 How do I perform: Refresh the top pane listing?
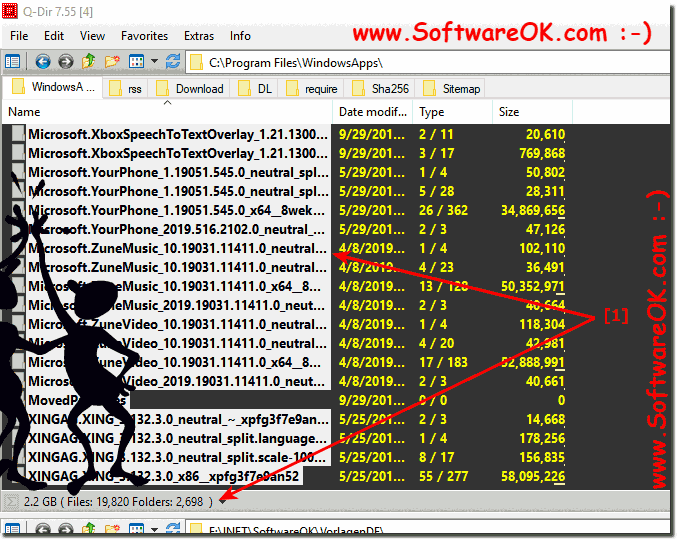pos(173,62)
